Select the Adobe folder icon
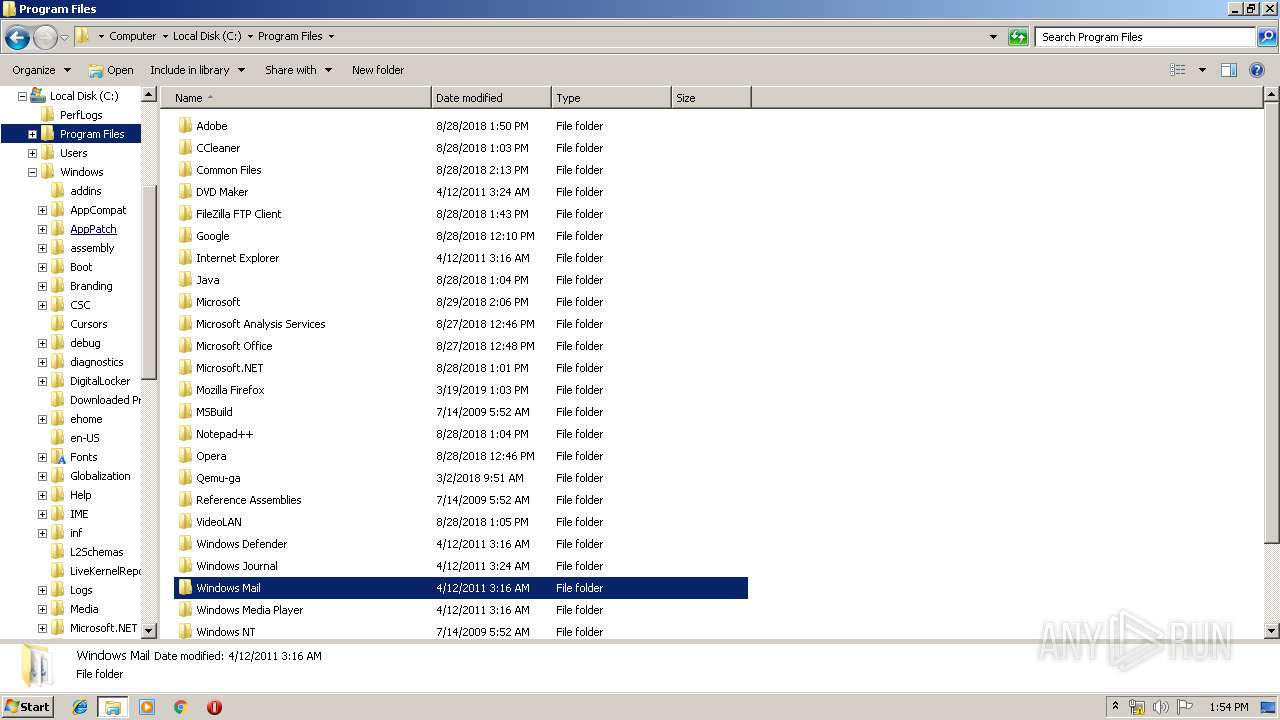The image size is (1280, 720). (x=185, y=126)
